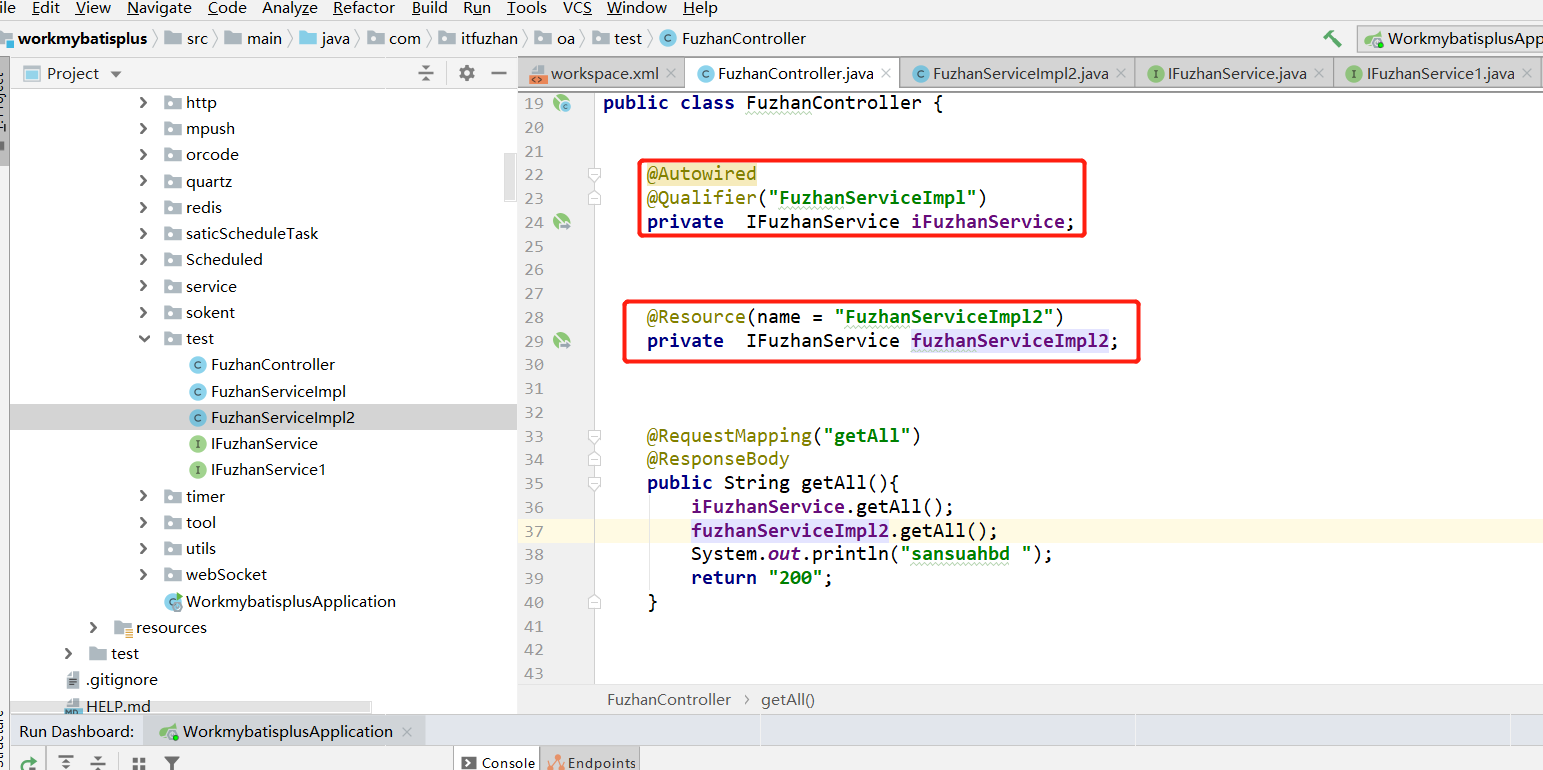
Task: Click @ResponseBody annotation on line 34
Action: tap(718, 459)
